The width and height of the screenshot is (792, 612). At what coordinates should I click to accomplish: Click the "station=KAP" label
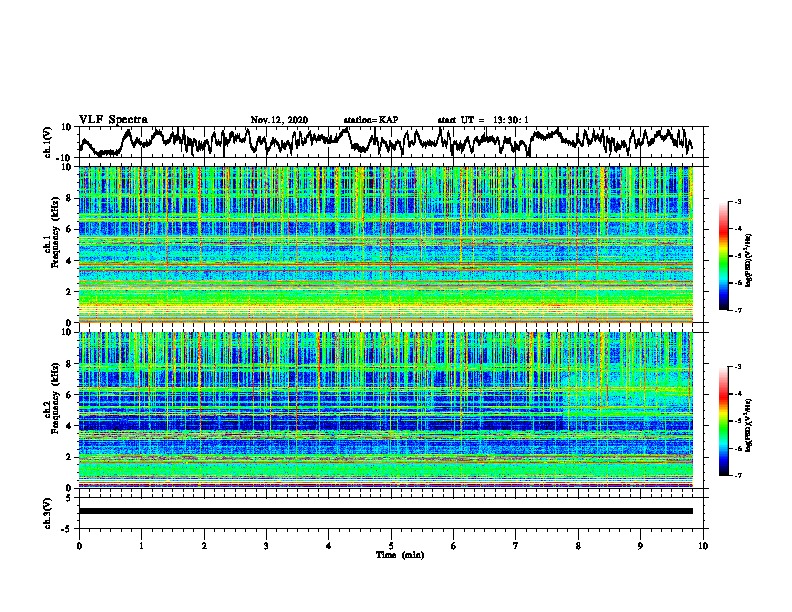tap(371, 120)
